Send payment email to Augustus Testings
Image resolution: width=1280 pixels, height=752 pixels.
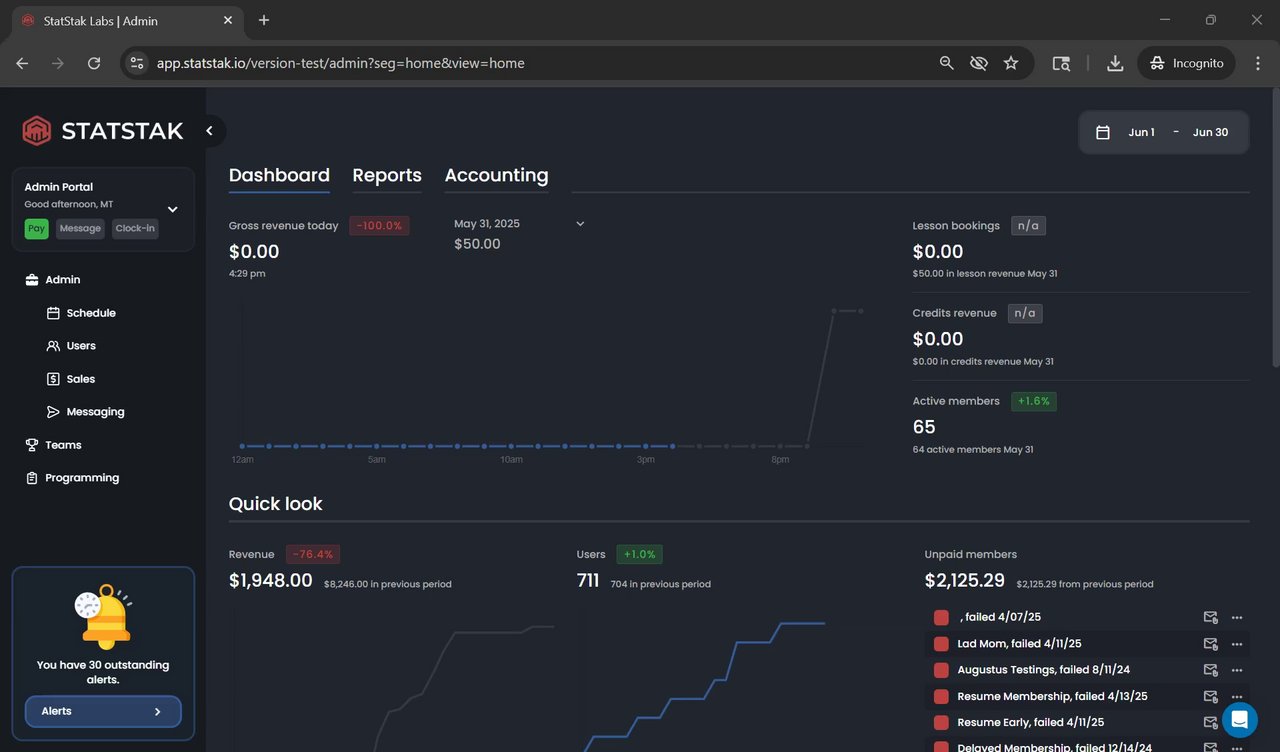1210,670
